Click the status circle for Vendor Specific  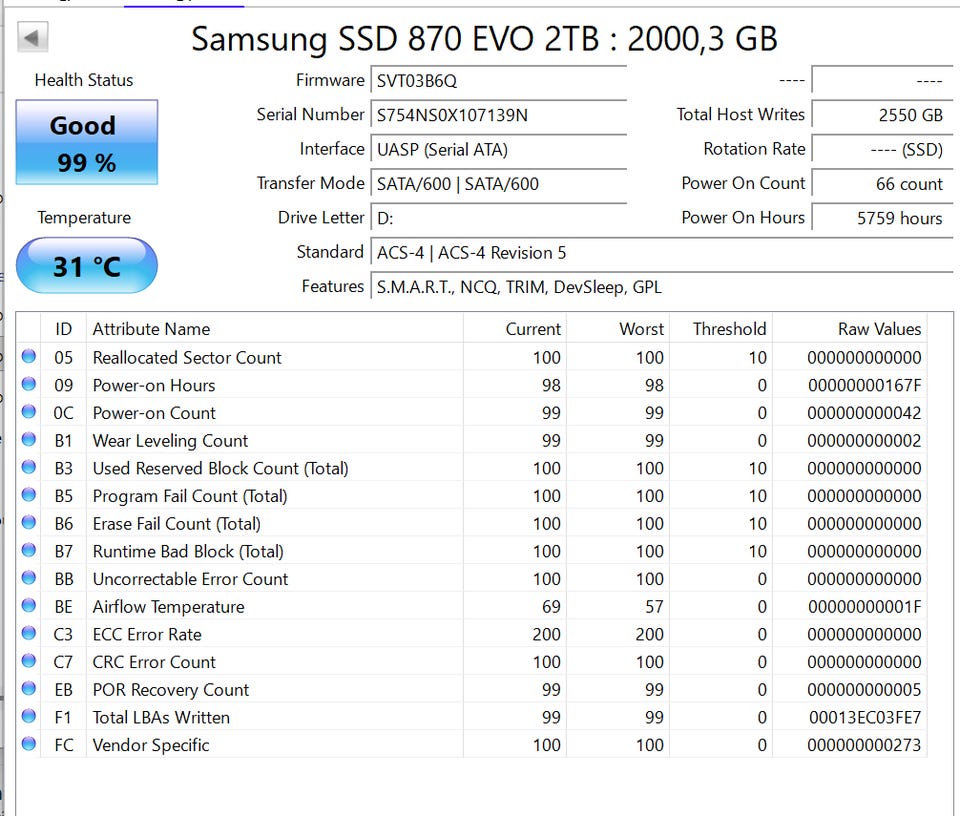point(28,744)
